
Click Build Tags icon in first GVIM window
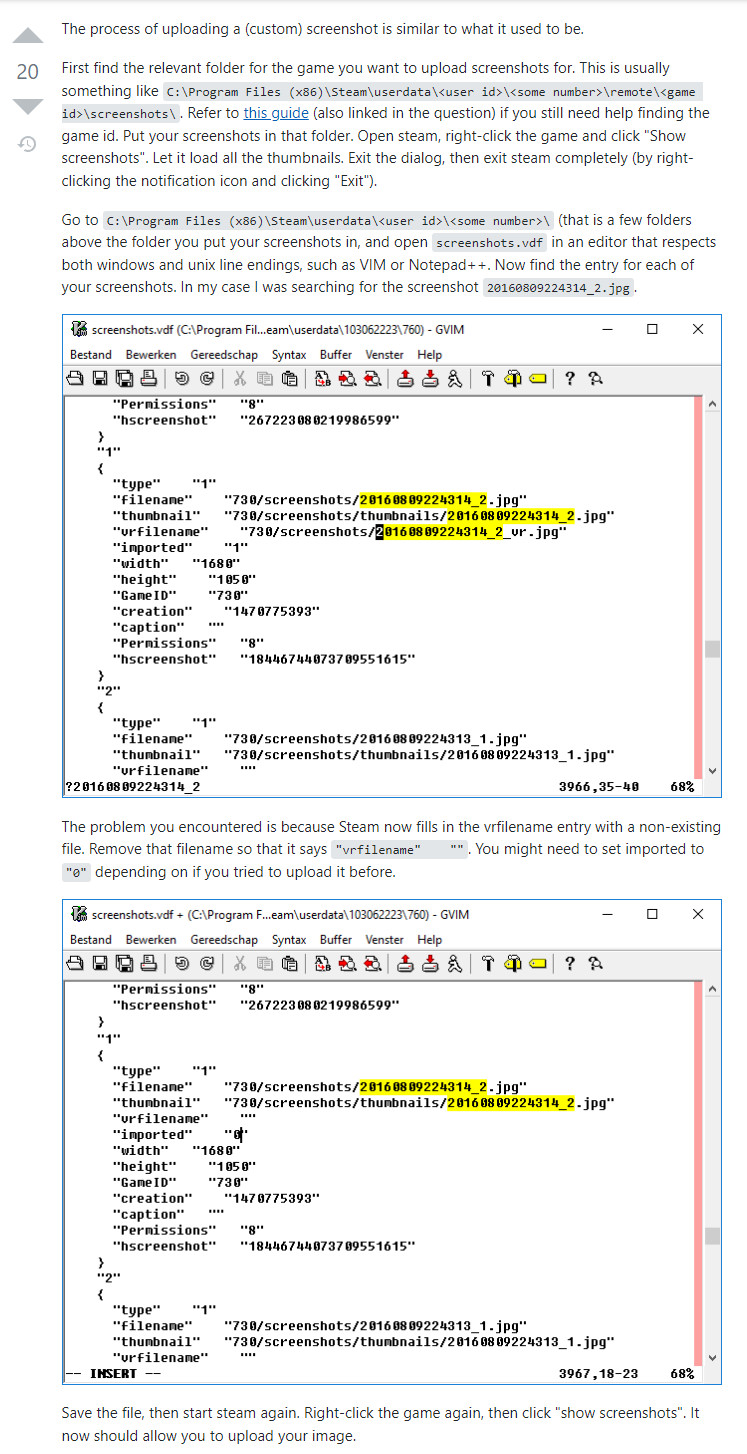click(x=513, y=378)
